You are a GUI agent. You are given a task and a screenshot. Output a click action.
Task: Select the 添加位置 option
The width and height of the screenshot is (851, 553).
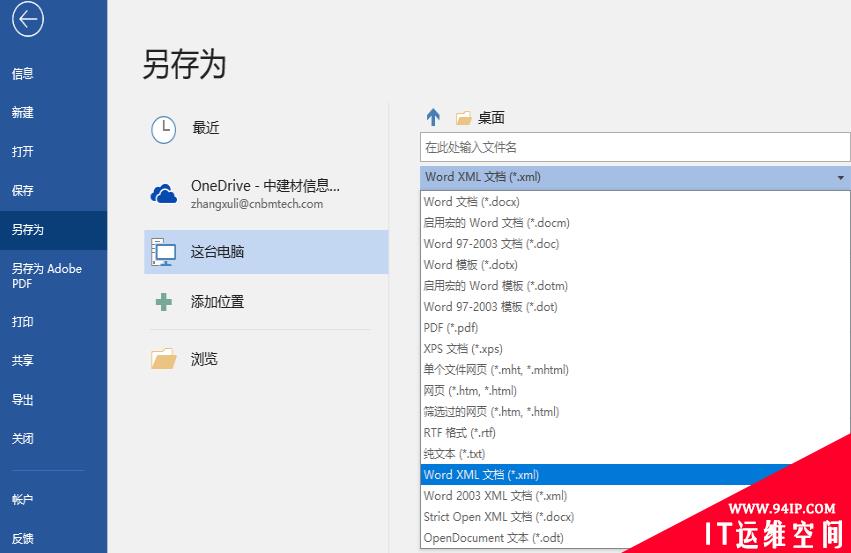click(x=266, y=302)
